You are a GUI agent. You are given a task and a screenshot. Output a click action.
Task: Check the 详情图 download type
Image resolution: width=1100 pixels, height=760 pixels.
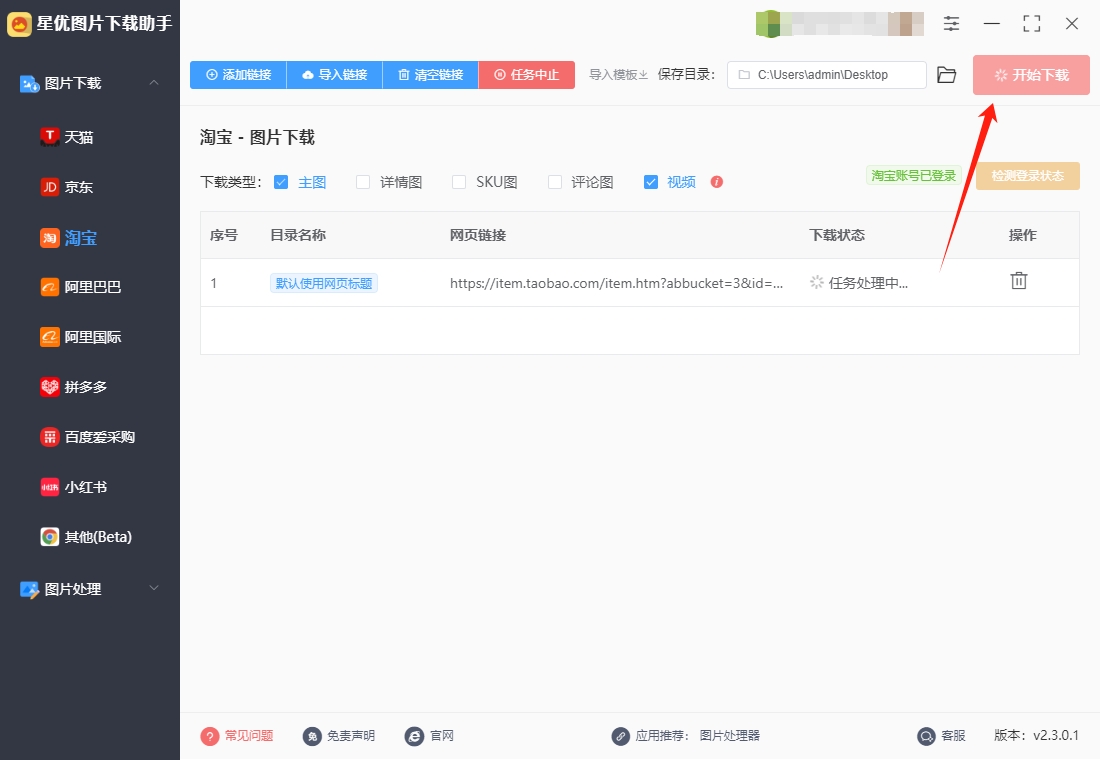(x=363, y=182)
